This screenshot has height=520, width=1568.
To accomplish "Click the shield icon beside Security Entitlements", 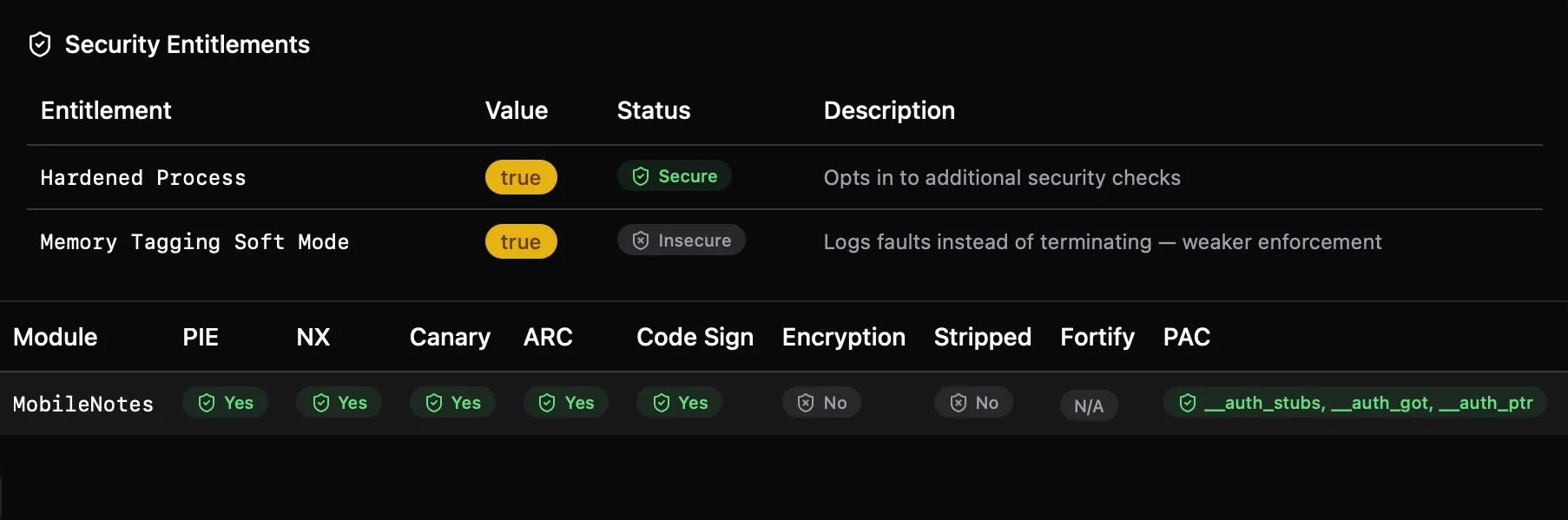I will tap(40, 43).
